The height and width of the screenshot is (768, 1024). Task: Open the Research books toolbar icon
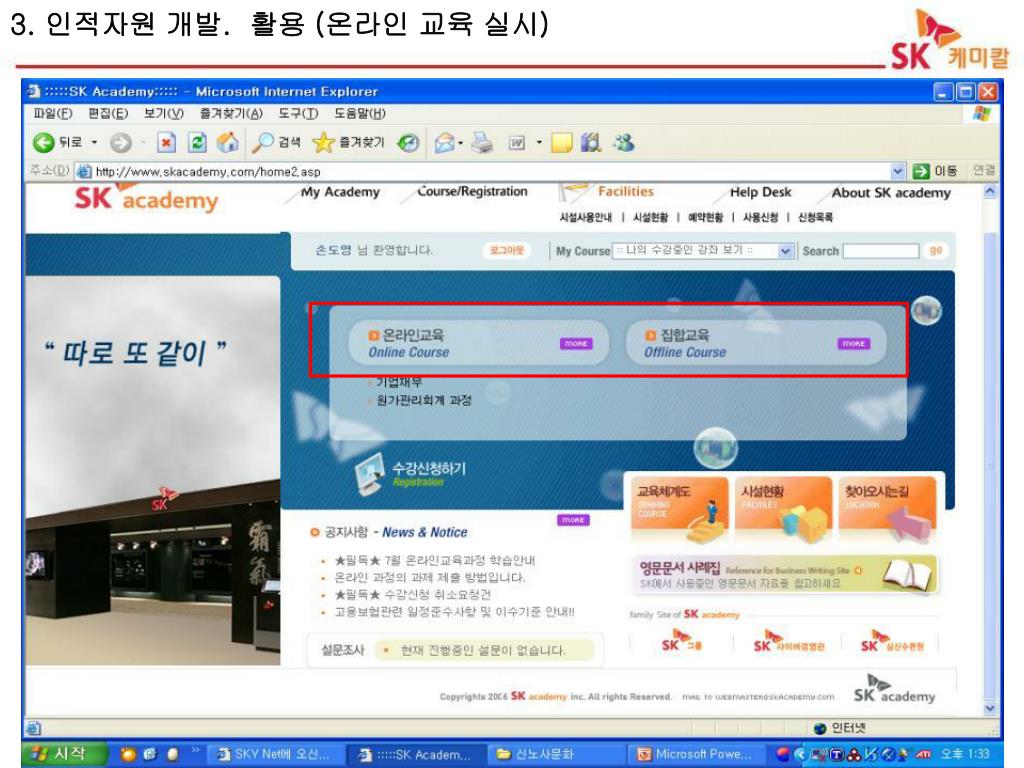(591, 142)
